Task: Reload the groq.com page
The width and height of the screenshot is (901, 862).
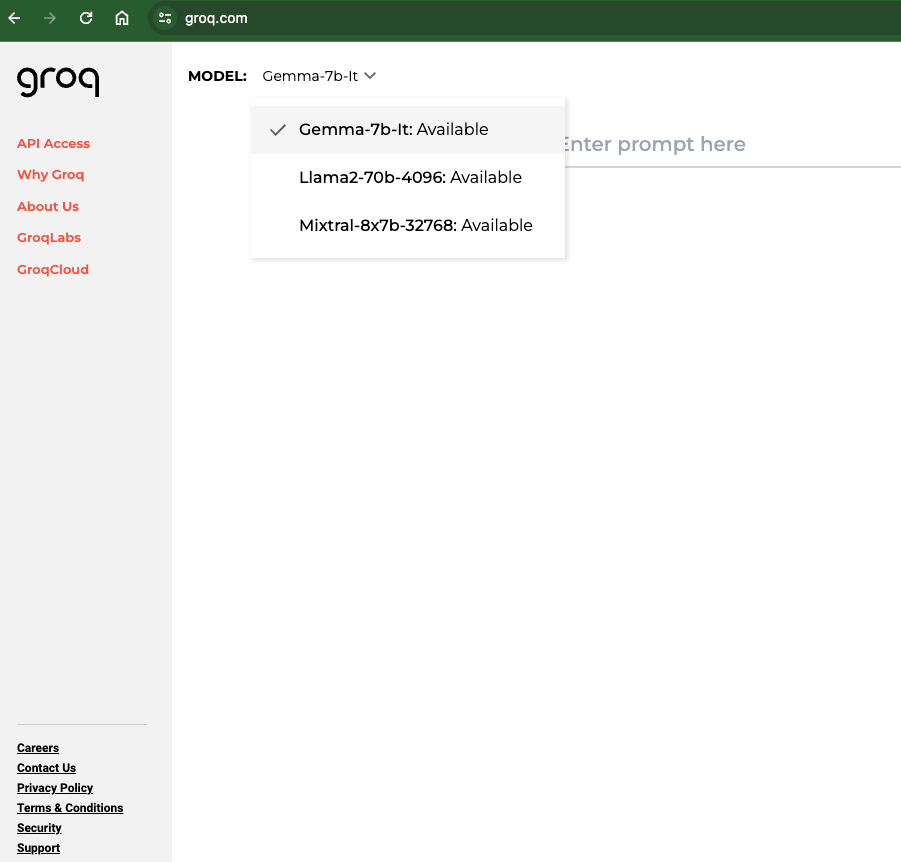Action: tap(86, 18)
